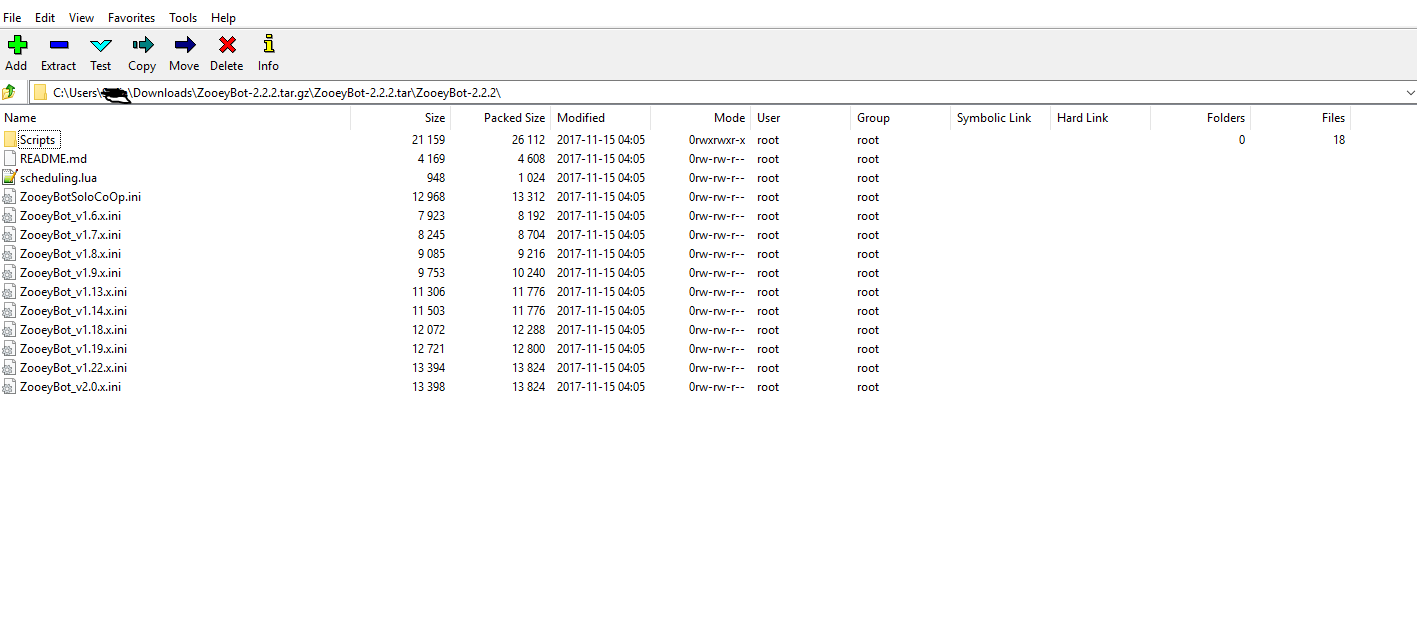1417x637 pixels.
Task: Expand the address bar path dropdown
Action: (1410, 93)
